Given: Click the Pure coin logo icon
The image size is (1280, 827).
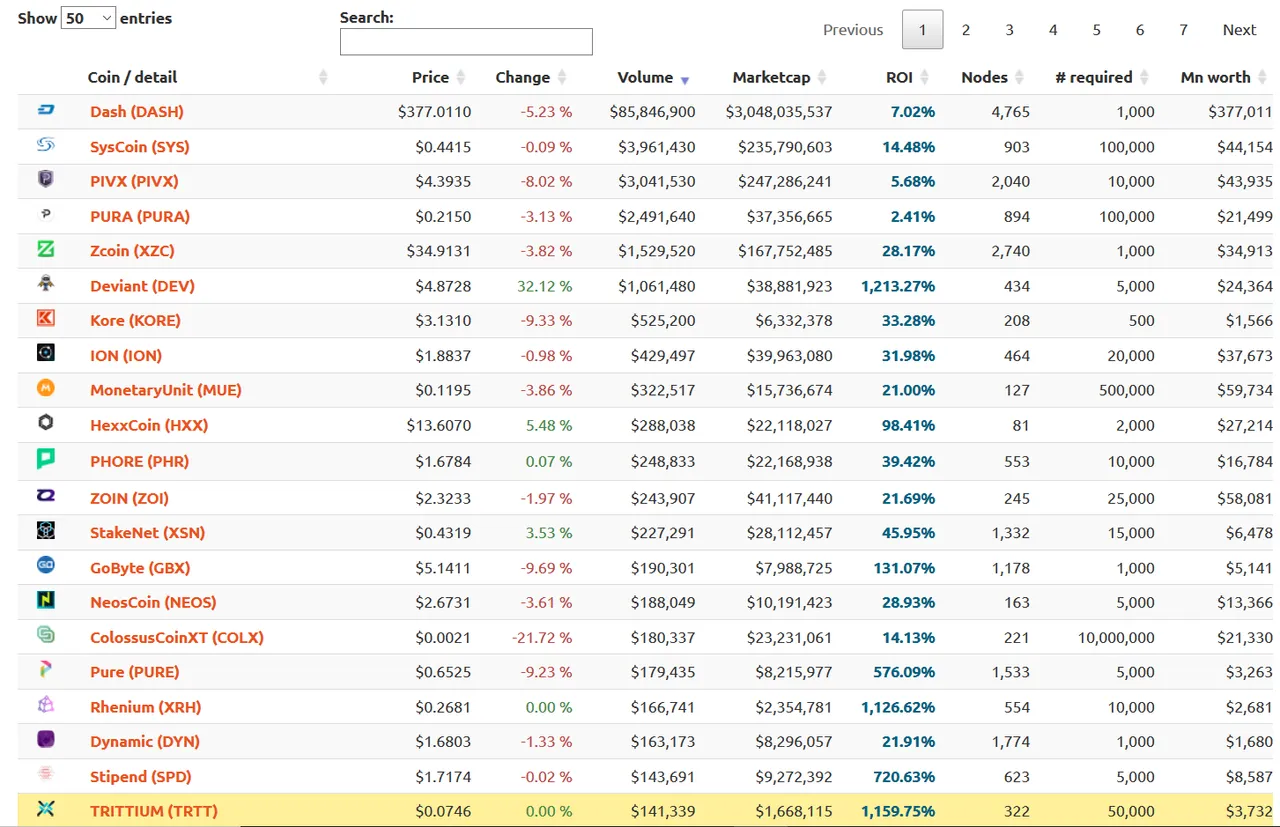Looking at the screenshot, I should point(45,669).
